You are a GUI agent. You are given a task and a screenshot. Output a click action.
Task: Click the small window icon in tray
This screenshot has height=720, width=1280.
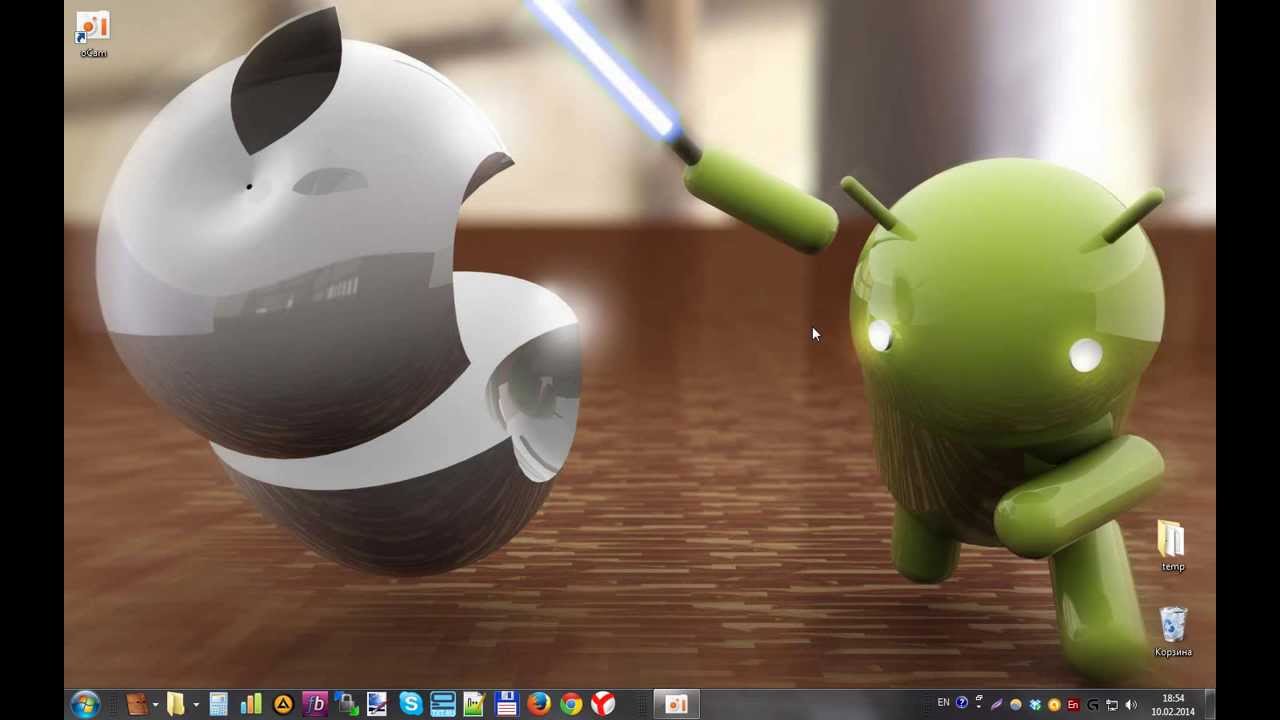pyautogui.click(x=979, y=698)
